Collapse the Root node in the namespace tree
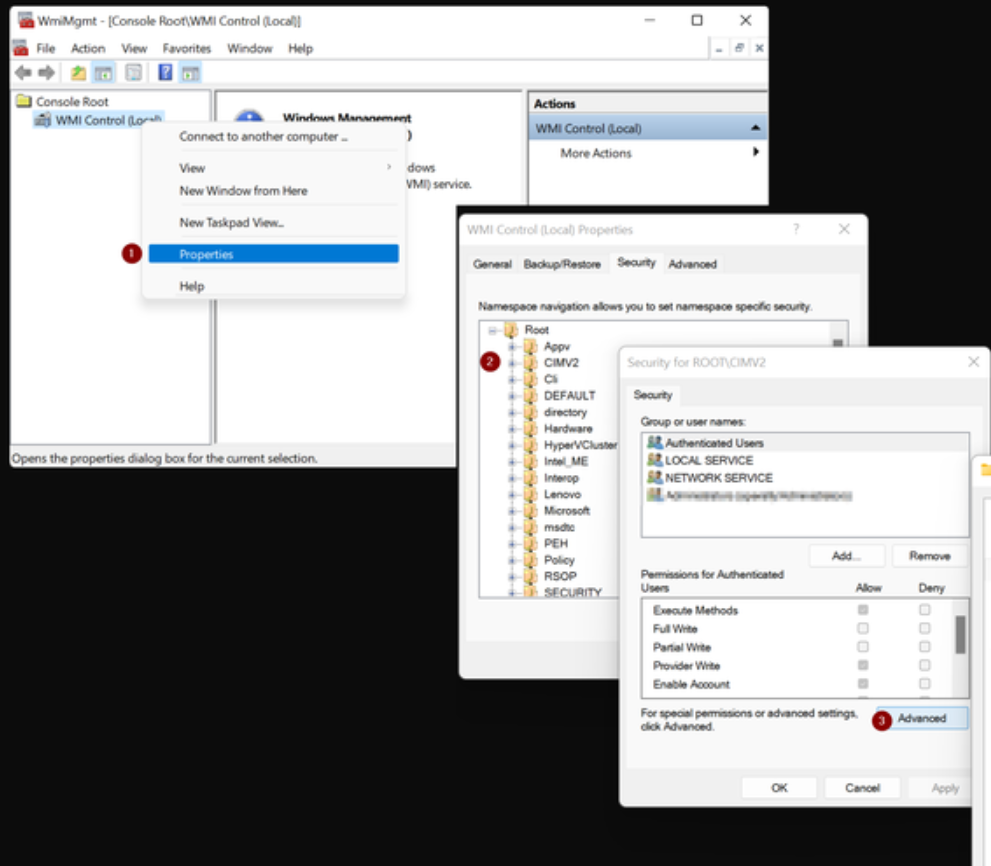Viewport: 991px width, 866px height. coord(492,330)
